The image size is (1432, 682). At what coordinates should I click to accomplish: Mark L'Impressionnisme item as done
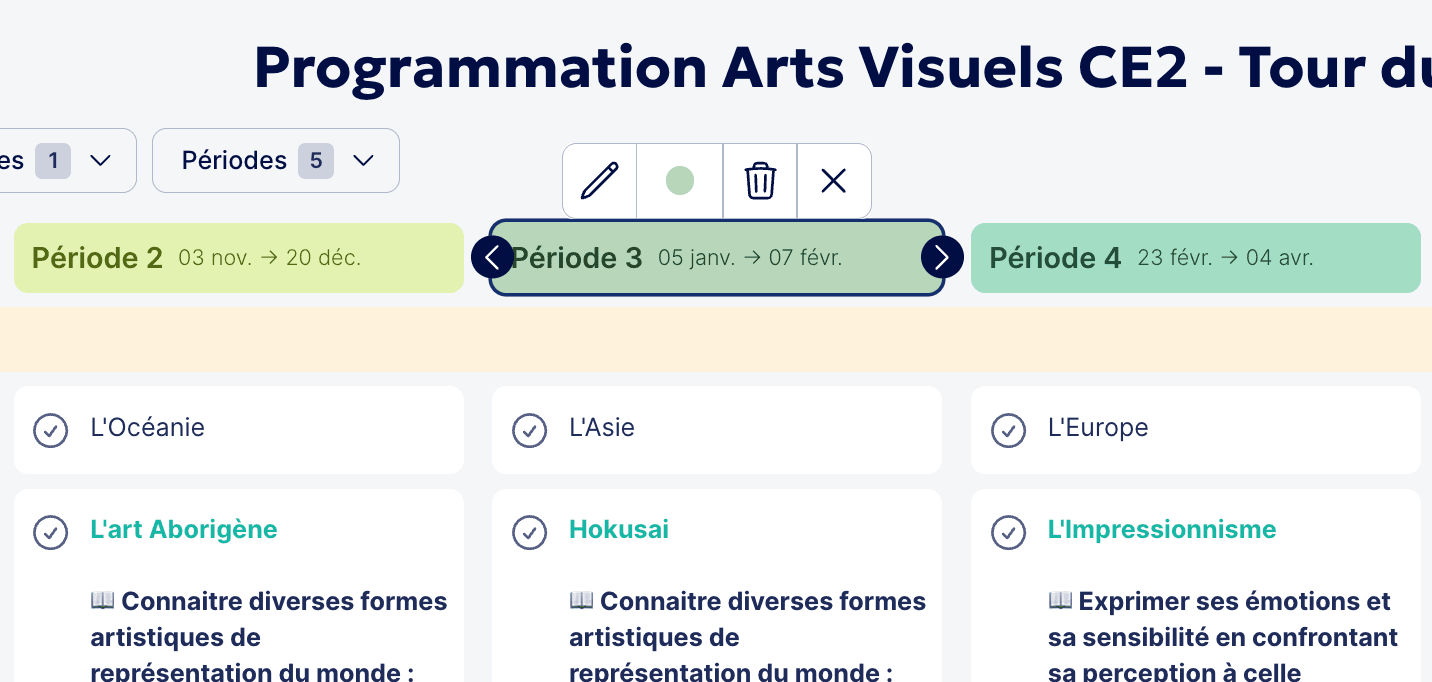1008,532
